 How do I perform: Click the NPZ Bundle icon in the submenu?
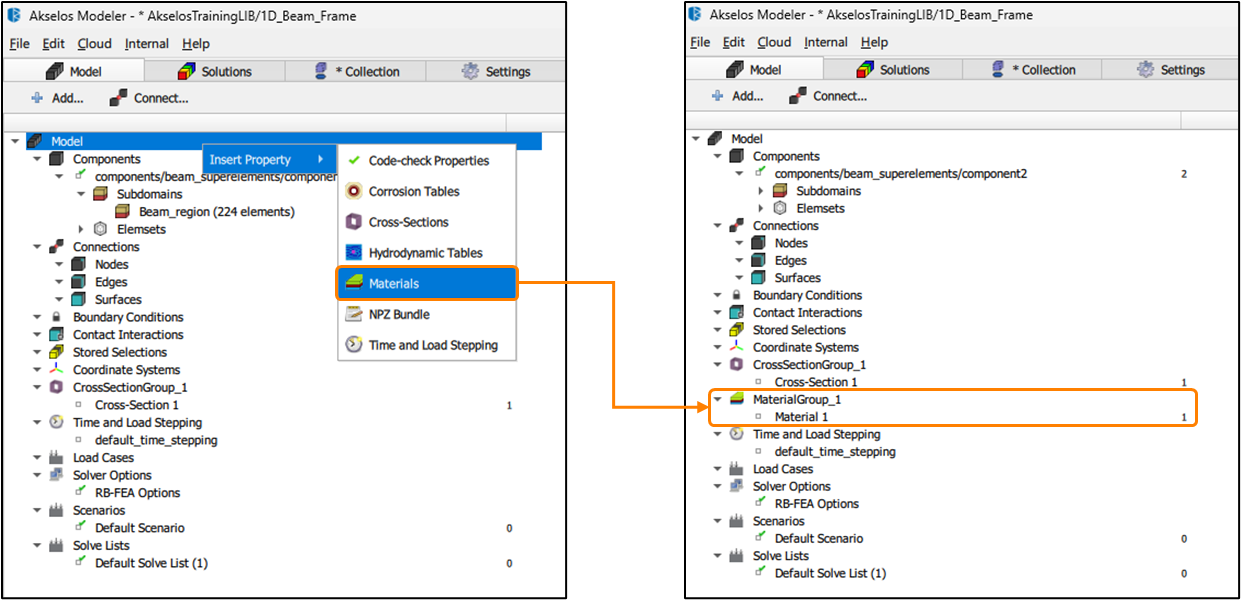tap(353, 314)
